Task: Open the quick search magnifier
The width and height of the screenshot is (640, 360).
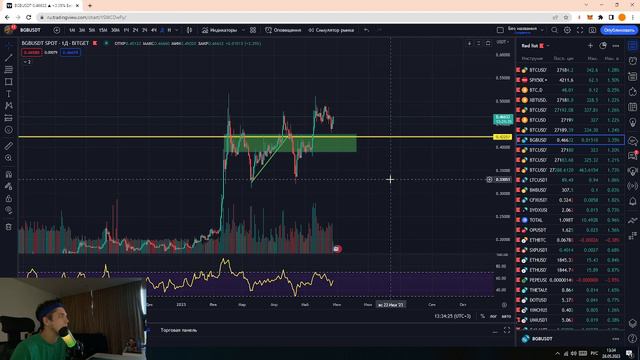Action: [554, 30]
